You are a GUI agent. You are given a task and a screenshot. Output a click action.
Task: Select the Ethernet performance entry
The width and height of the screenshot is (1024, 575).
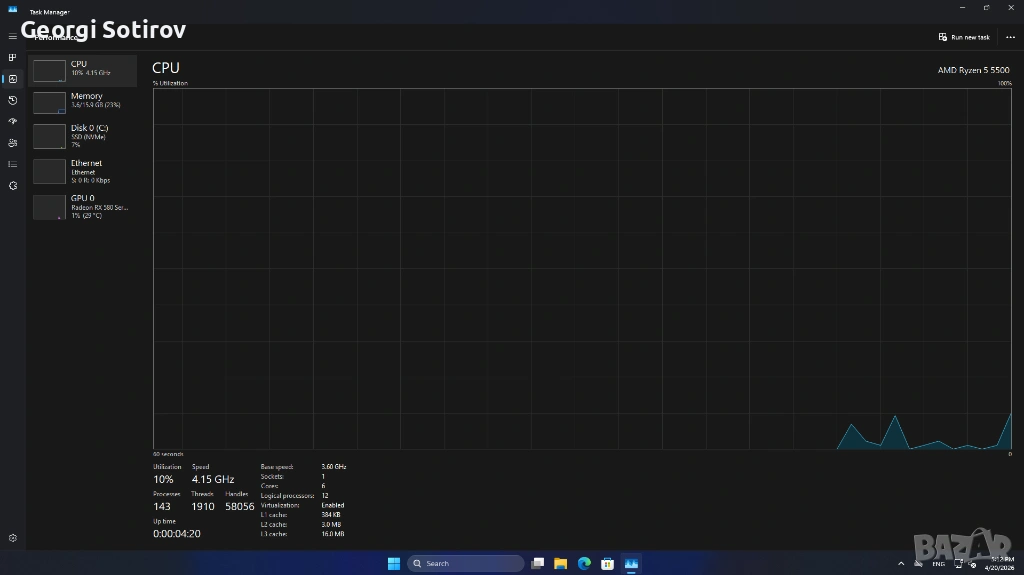click(x=83, y=171)
